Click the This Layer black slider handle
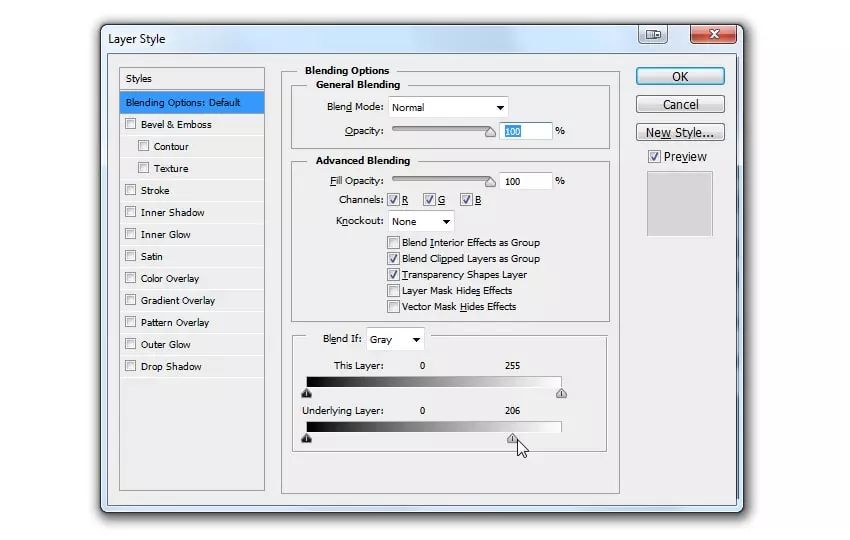Screen dimensions: 850x540 click(306, 394)
